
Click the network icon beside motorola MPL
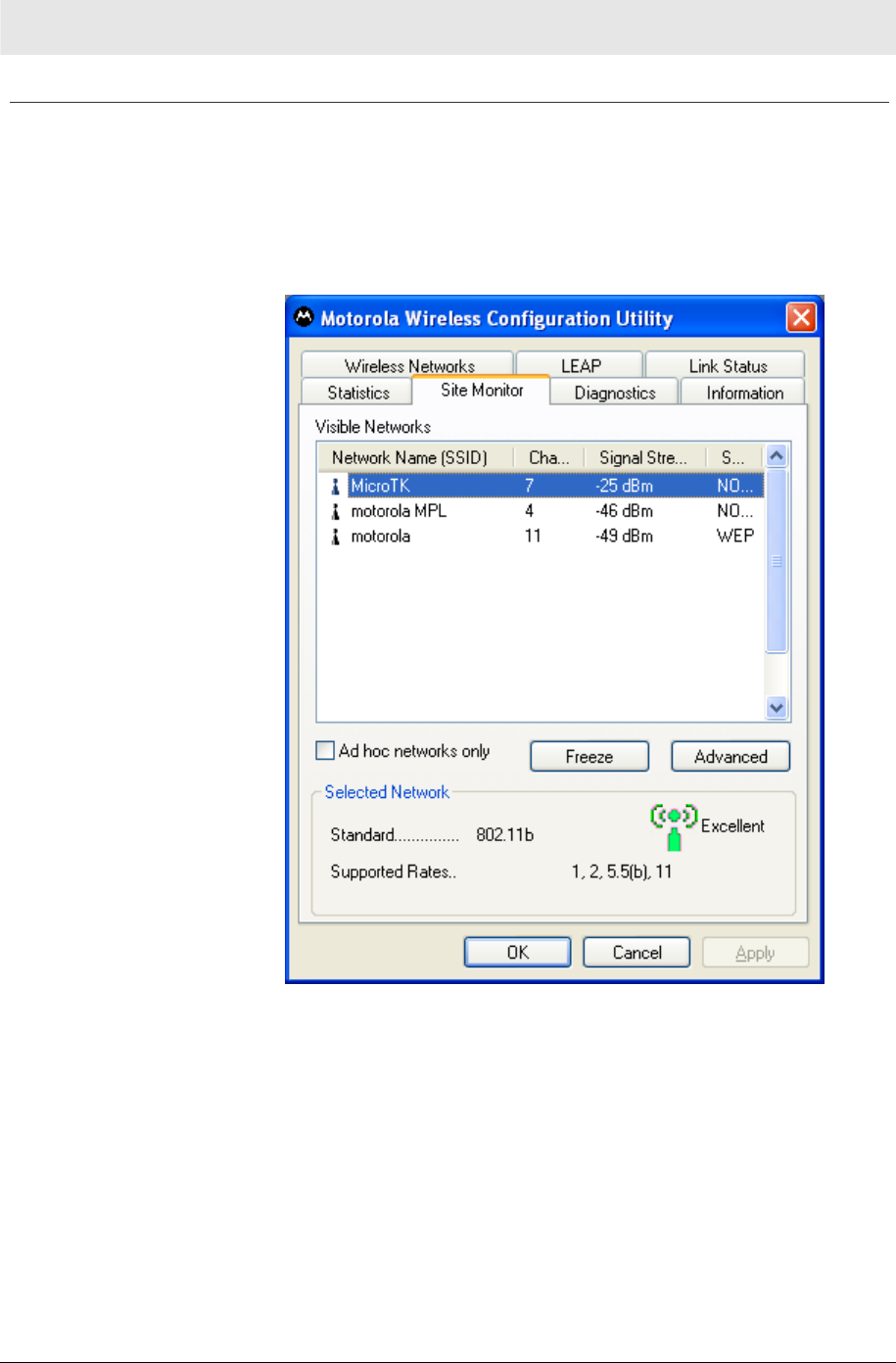pyautogui.click(x=336, y=511)
